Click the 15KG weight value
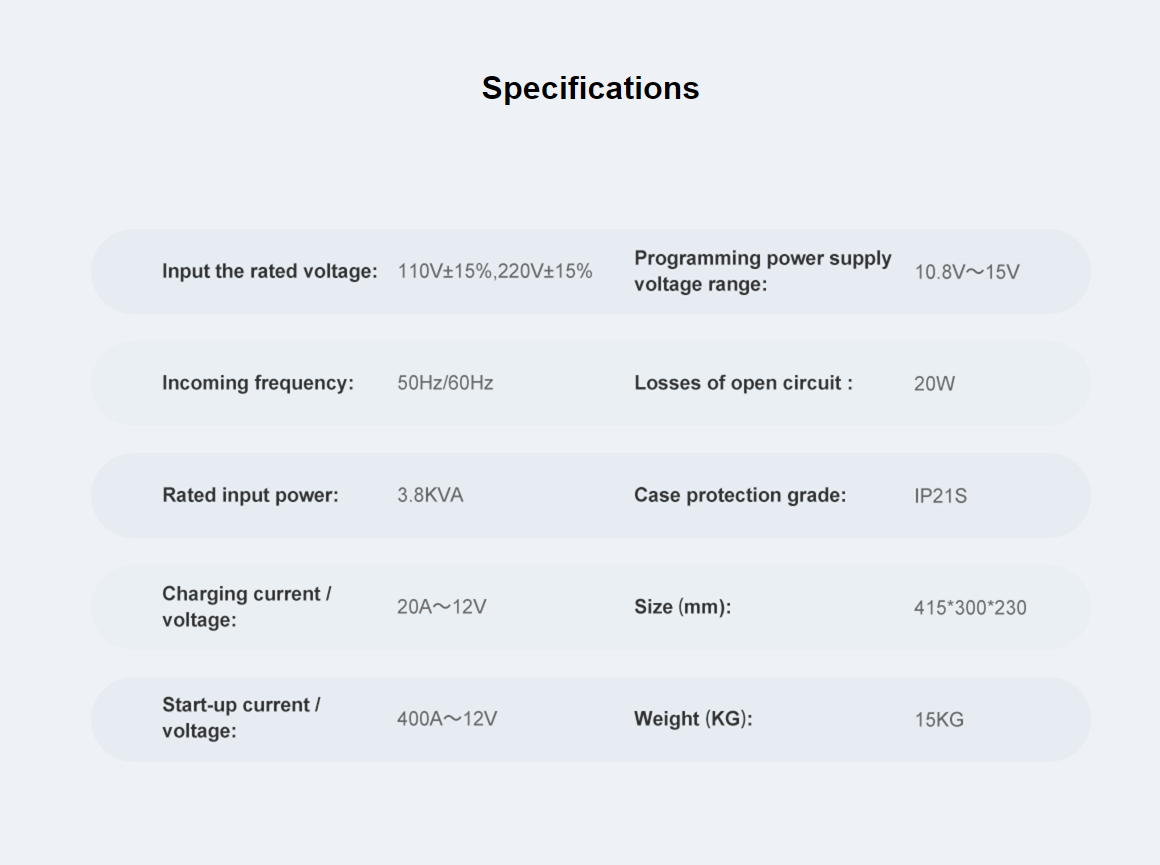1160x865 pixels. point(939,719)
